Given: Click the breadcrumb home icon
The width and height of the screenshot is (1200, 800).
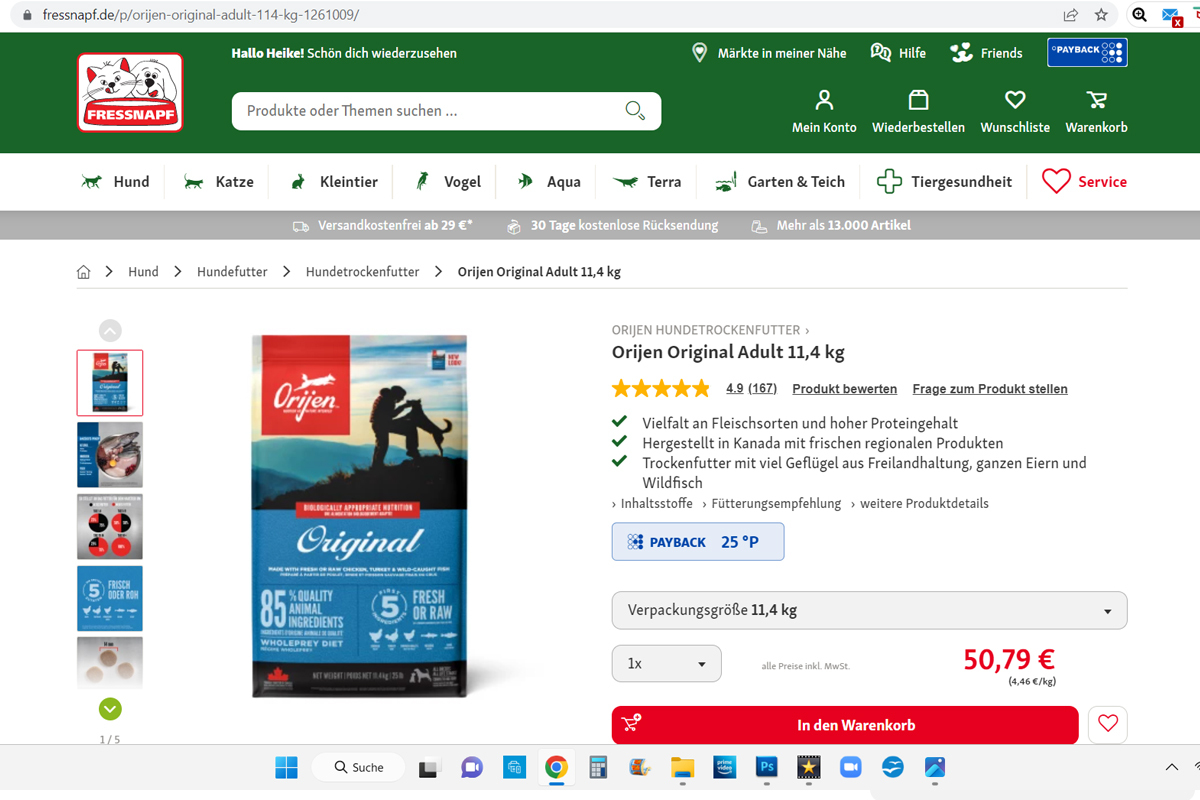Looking at the screenshot, I should click(84, 272).
